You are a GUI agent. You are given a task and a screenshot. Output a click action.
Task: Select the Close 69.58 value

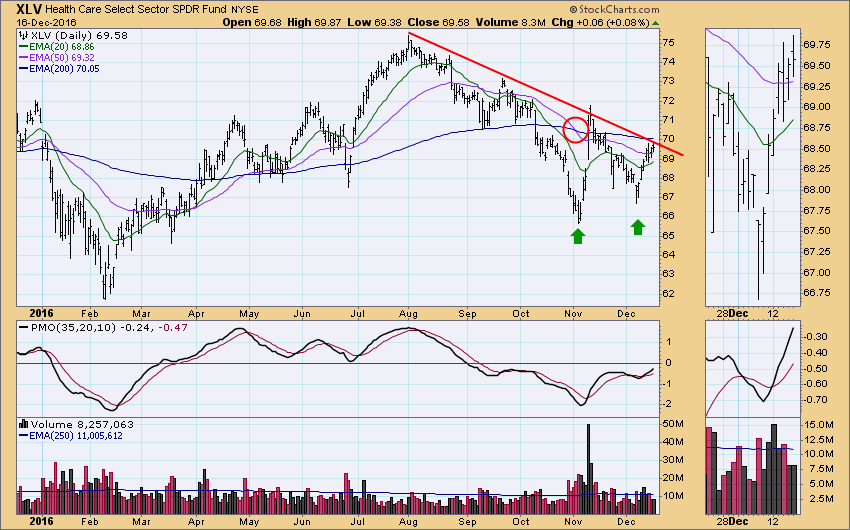pyautogui.click(x=439, y=23)
